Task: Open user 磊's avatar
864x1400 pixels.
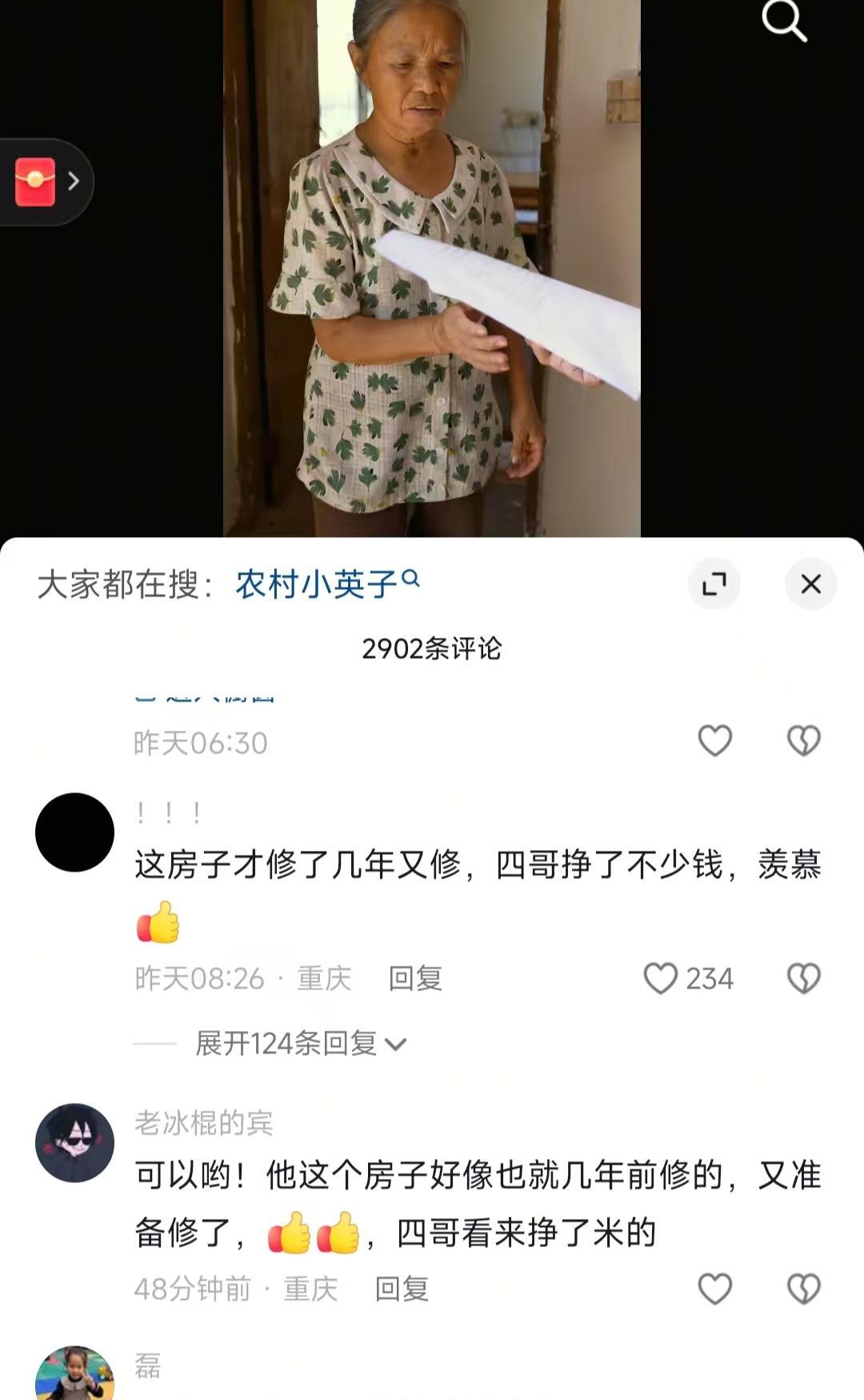Action: (x=75, y=1374)
